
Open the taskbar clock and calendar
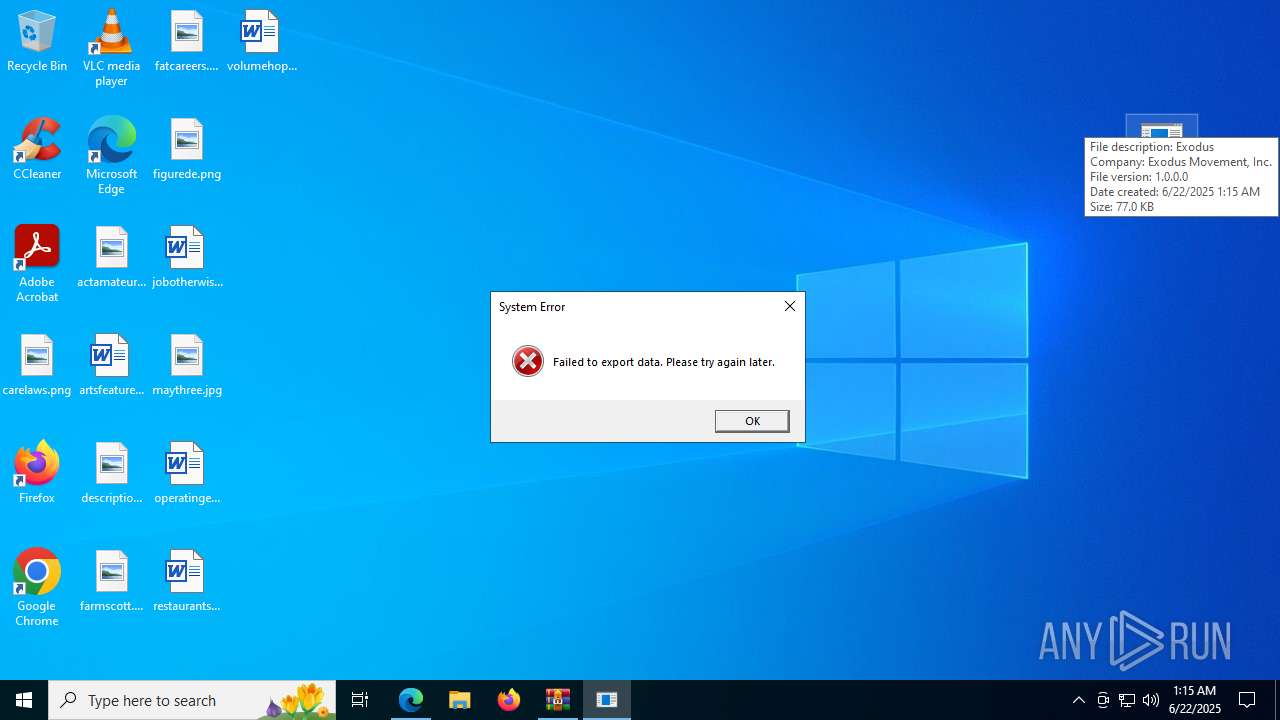coord(1195,700)
